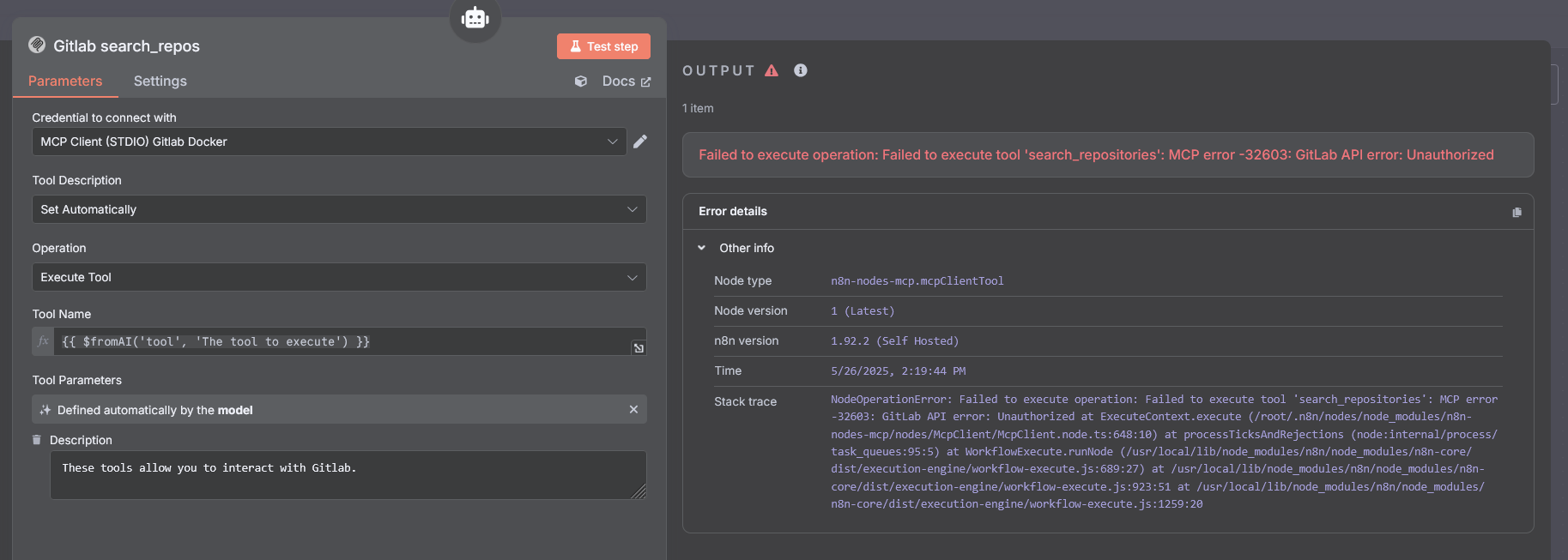Click the Tool Name field label
Screen dimensions: 1568x560
pyautogui.click(x=61, y=314)
